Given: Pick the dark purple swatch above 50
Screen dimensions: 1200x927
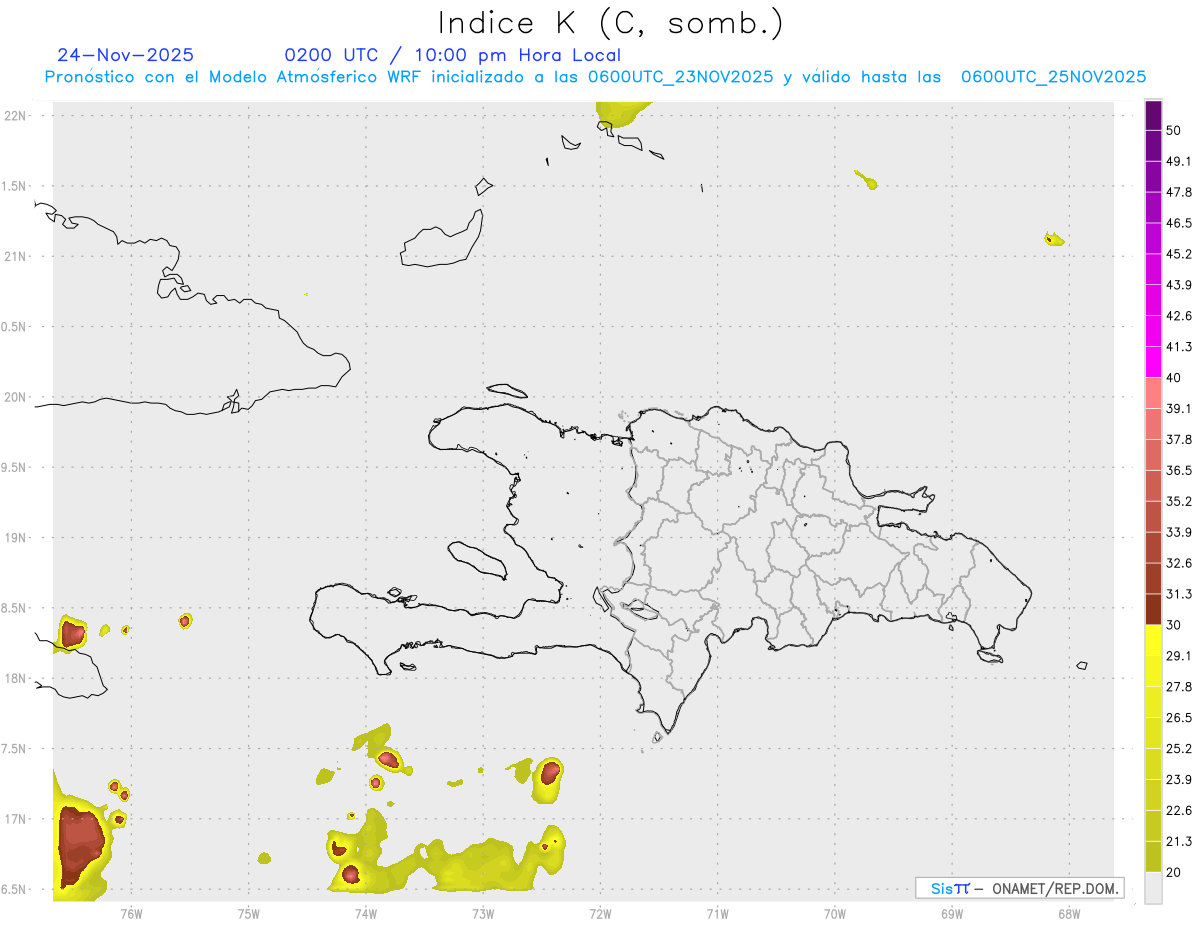Looking at the screenshot, I should [1153, 116].
